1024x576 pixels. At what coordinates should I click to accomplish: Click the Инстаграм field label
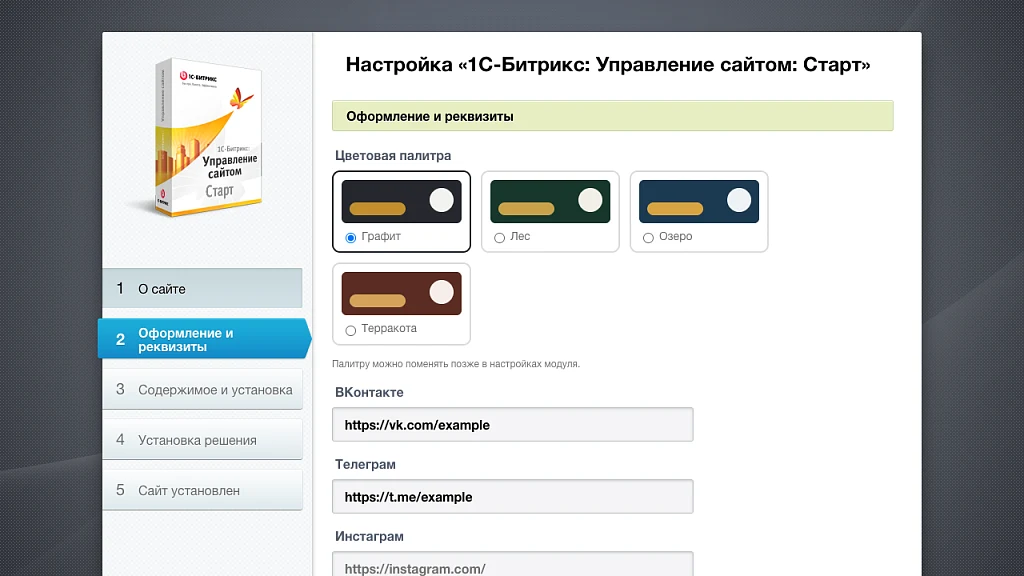pyautogui.click(x=369, y=536)
